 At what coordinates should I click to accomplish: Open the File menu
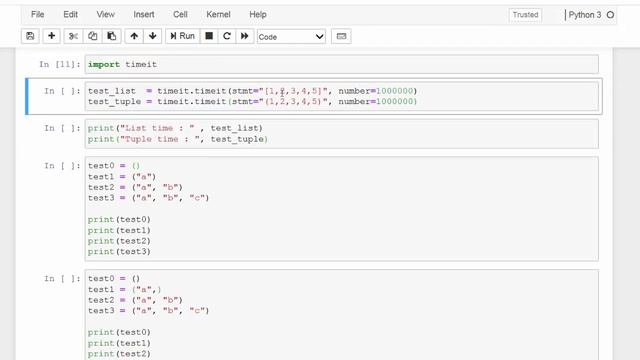pos(38,15)
